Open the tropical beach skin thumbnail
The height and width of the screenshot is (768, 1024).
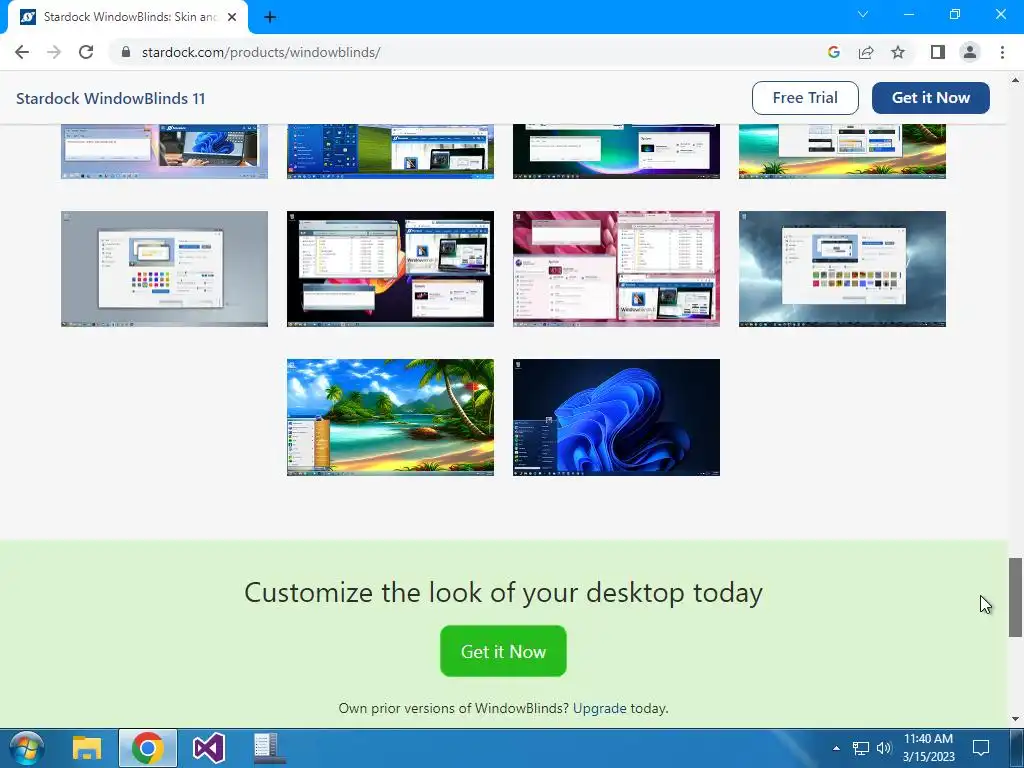coord(391,417)
